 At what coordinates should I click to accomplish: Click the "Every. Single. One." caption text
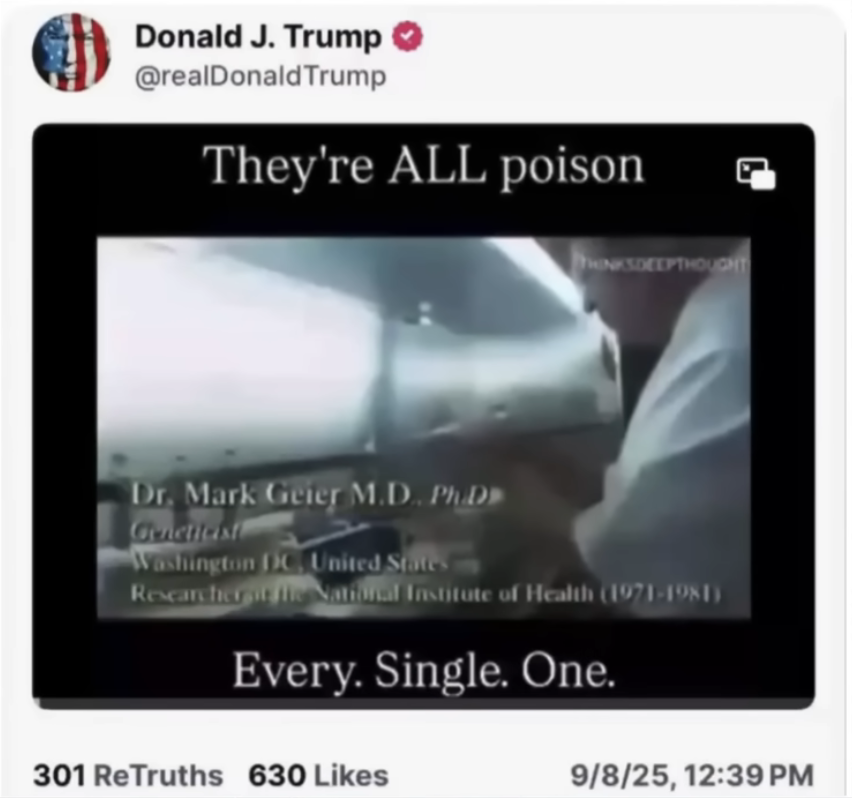point(424,669)
